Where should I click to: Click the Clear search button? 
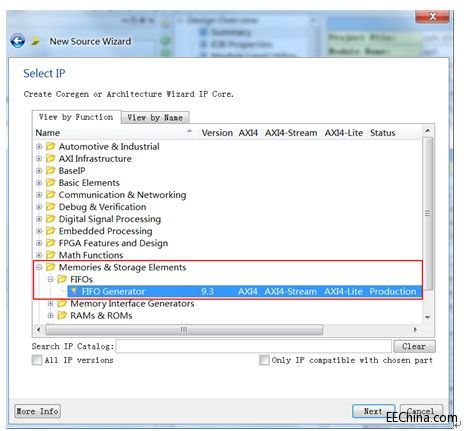click(414, 346)
